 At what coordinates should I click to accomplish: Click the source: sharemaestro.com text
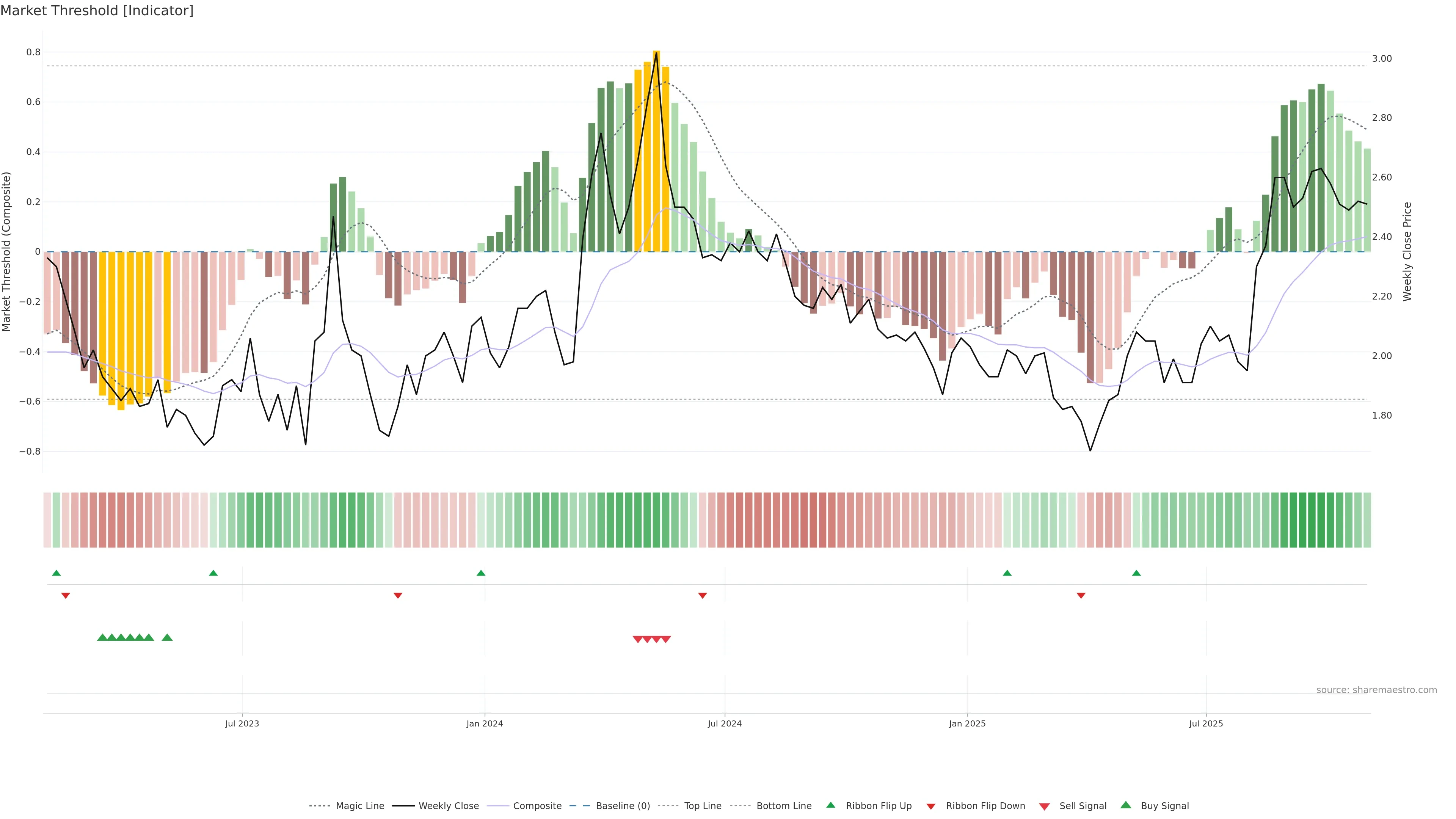click(x=1376, y=690)
